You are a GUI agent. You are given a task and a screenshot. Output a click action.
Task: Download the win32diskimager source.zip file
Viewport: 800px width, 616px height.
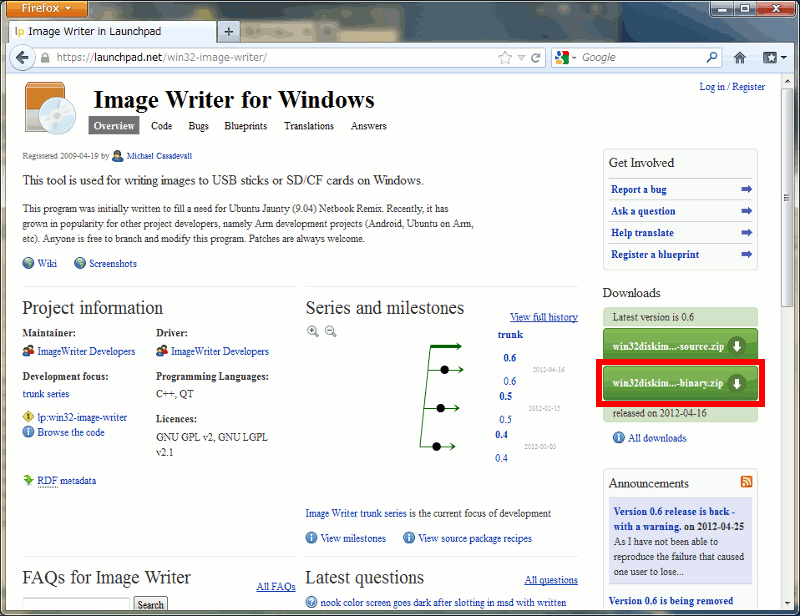coord(678,346)
